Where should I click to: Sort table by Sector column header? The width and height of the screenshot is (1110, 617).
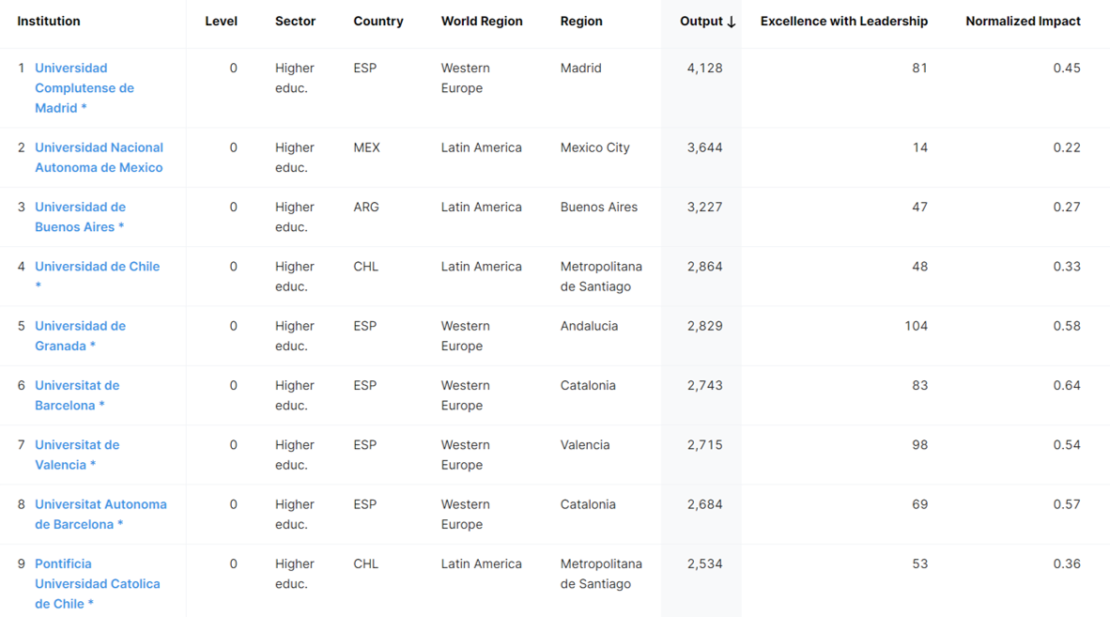pos(295,21)
